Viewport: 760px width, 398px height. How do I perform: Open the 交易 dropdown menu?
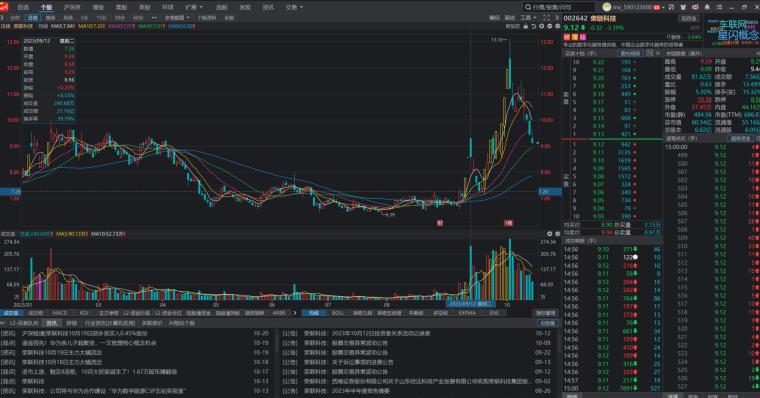(x=294, y=7)
